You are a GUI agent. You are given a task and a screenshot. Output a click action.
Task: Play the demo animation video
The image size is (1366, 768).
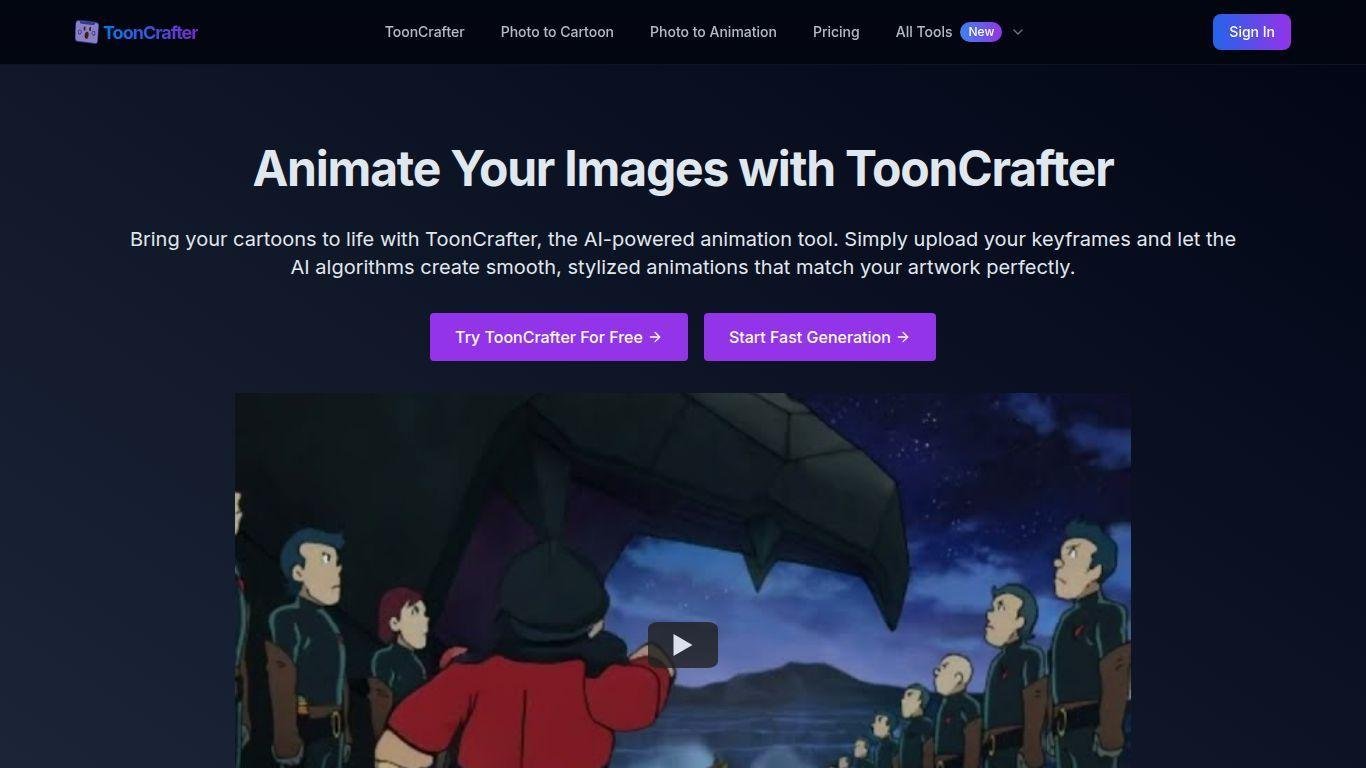[682, 645]
